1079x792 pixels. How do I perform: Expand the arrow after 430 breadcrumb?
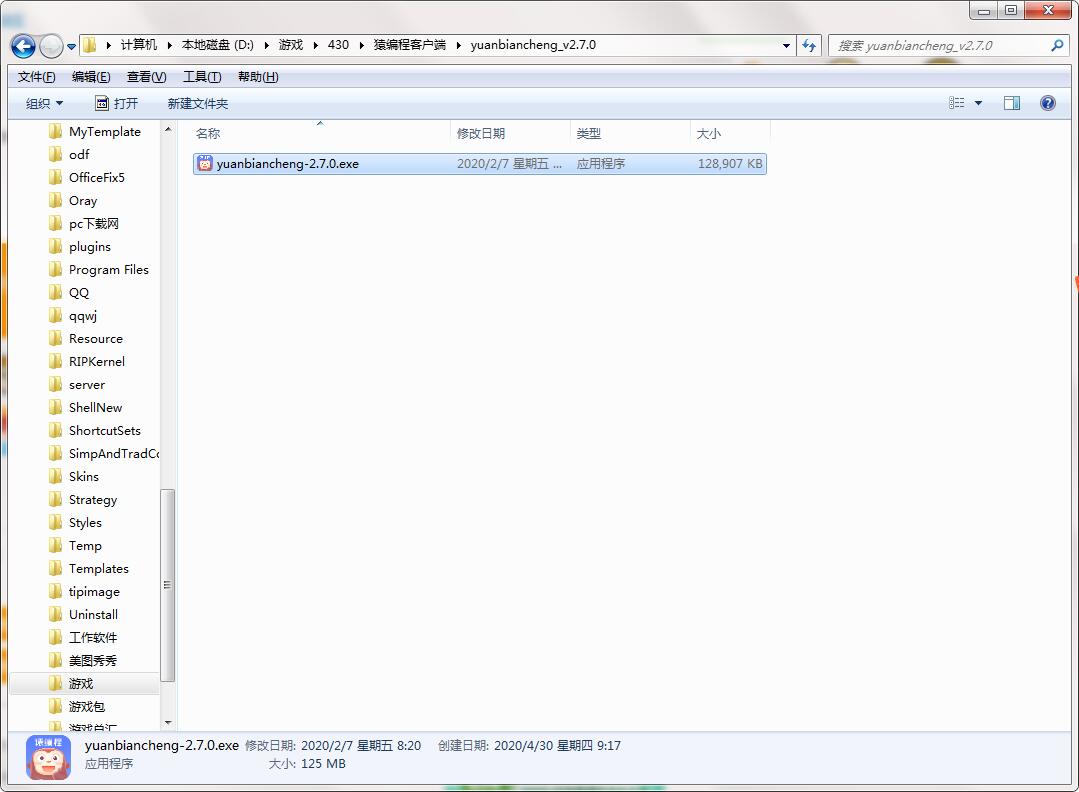(x=361, y=45)
